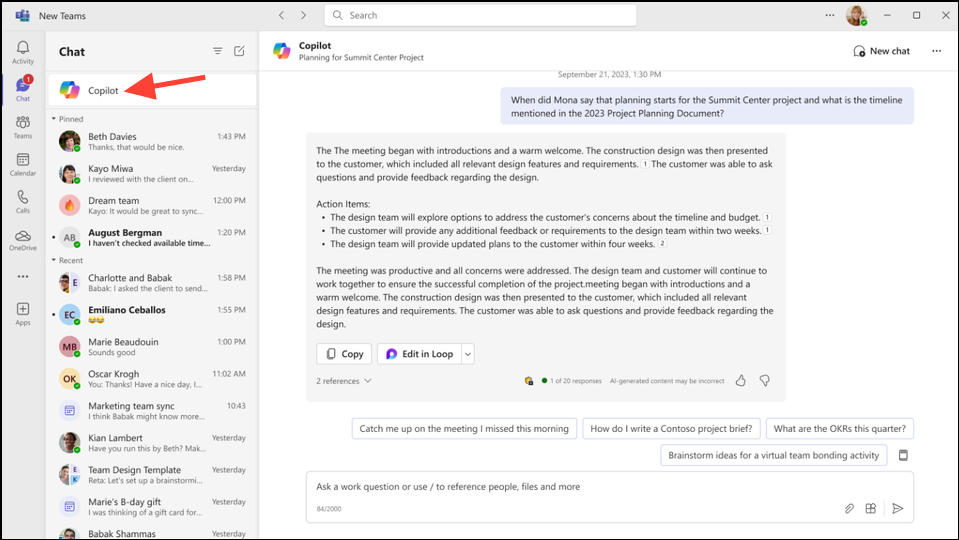Expand the 2 references list

(344, 381)
